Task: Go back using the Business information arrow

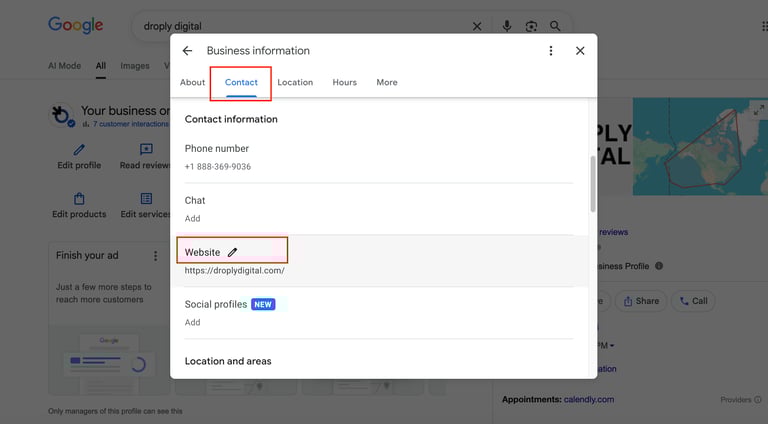Action: click(x=187, y=51)
